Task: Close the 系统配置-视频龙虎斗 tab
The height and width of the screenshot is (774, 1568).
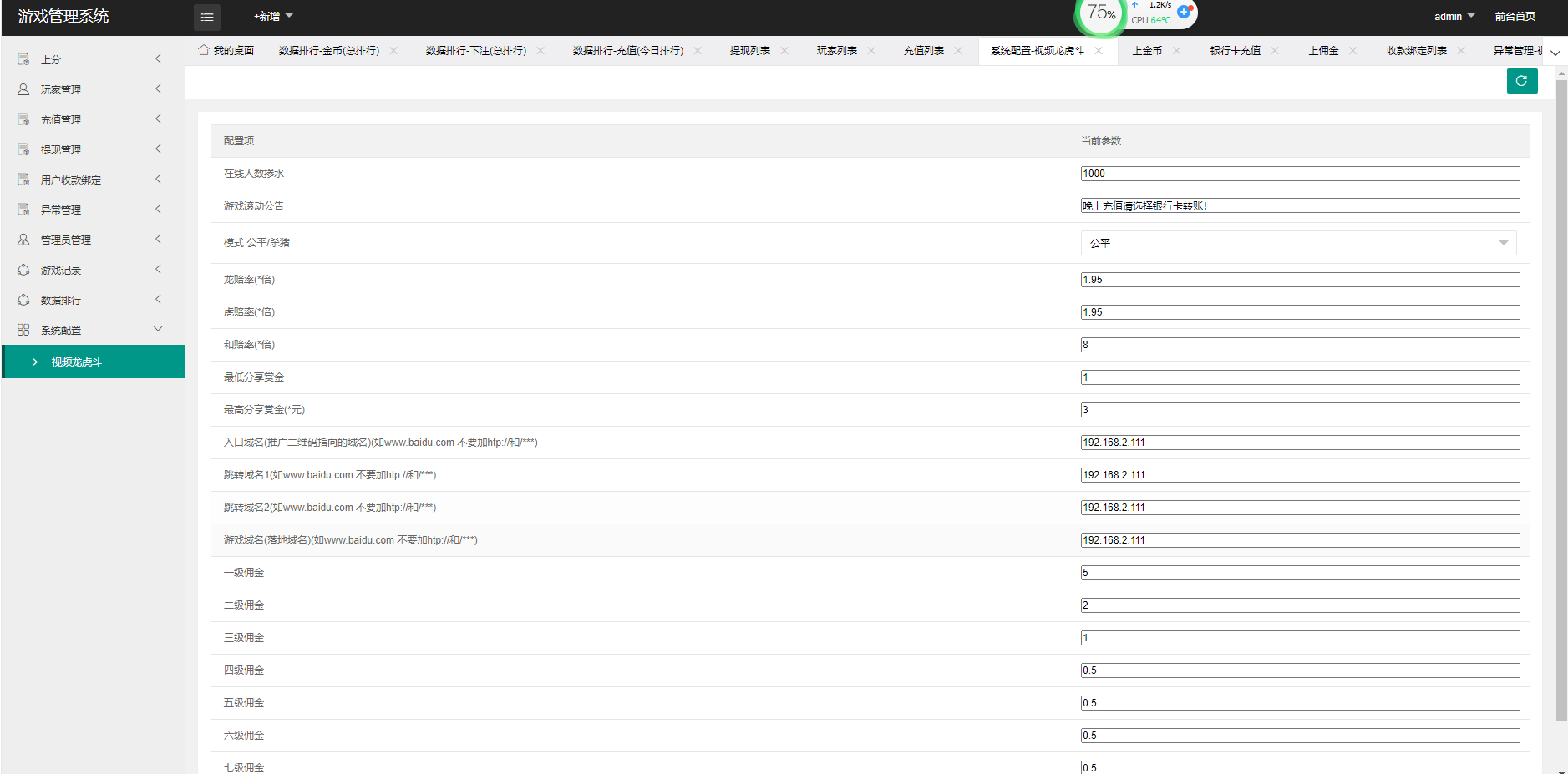Action: click(1099, 51)
